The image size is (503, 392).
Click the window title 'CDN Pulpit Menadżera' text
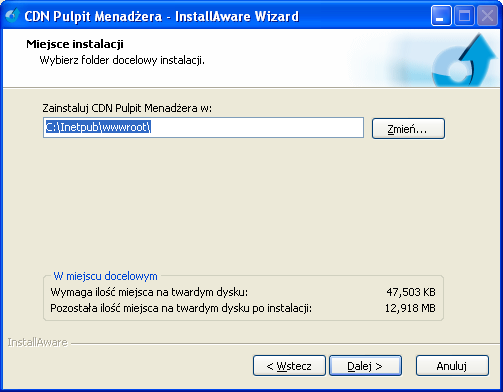(93, 16)
